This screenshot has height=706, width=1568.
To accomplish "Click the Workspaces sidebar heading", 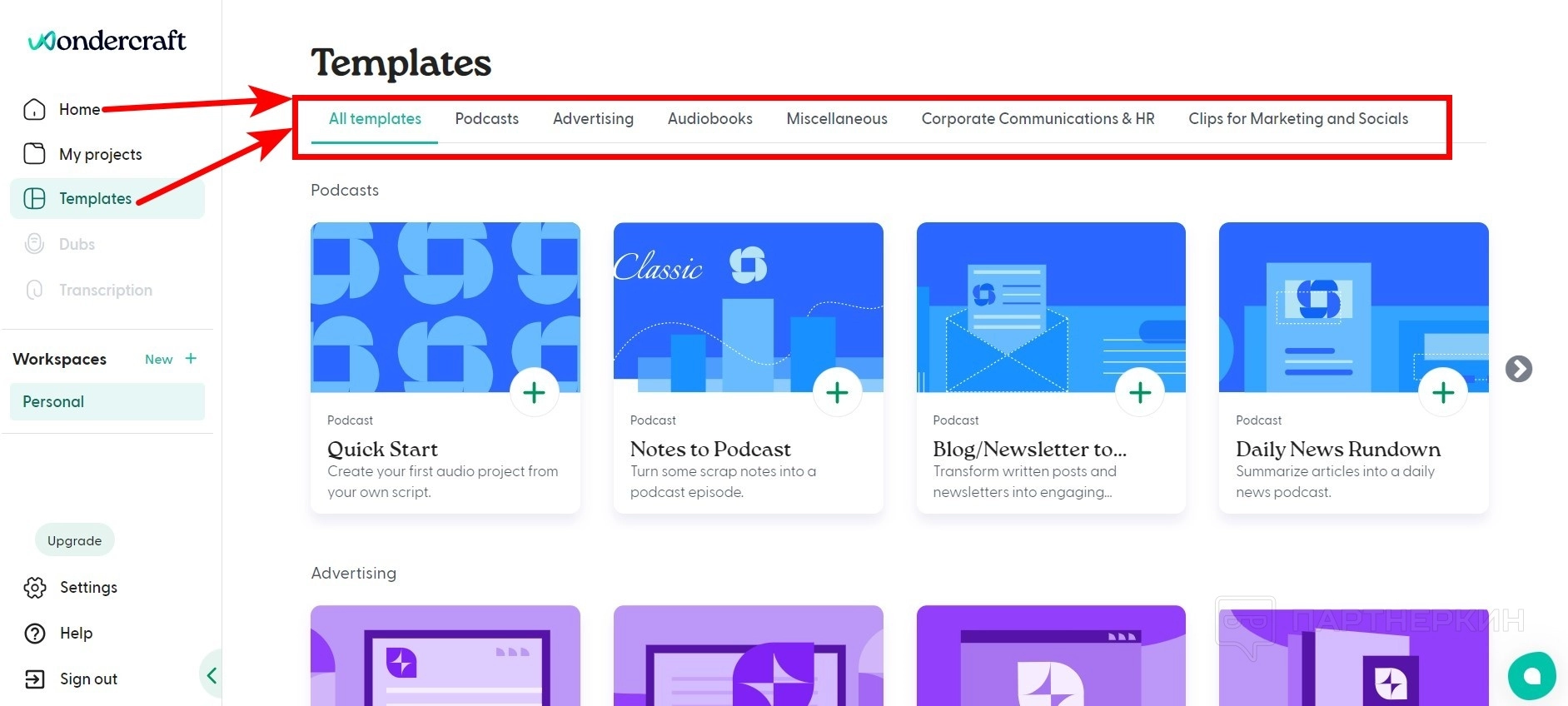I will pos(60,359).
